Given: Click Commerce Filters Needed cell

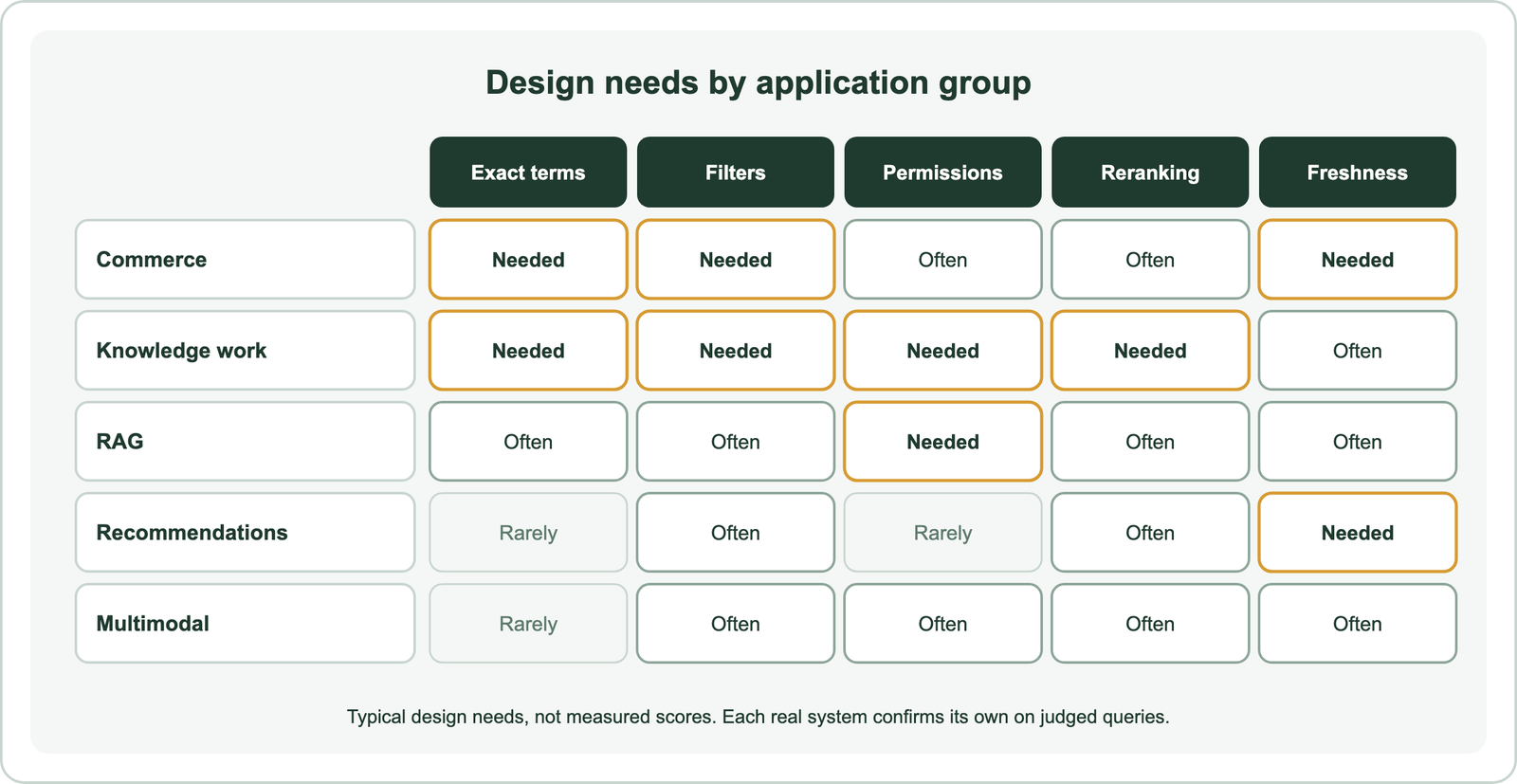Looking at the screenshot, I should [x=736, y=260].
